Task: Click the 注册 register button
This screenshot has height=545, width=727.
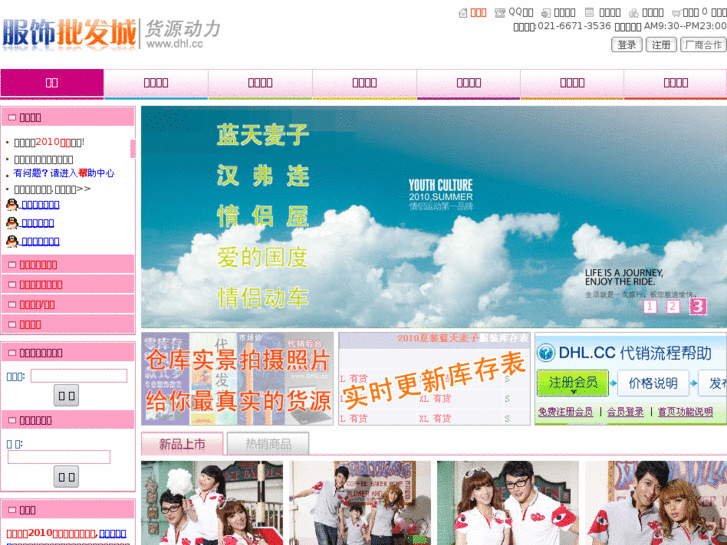Action: tap(661, 45)
